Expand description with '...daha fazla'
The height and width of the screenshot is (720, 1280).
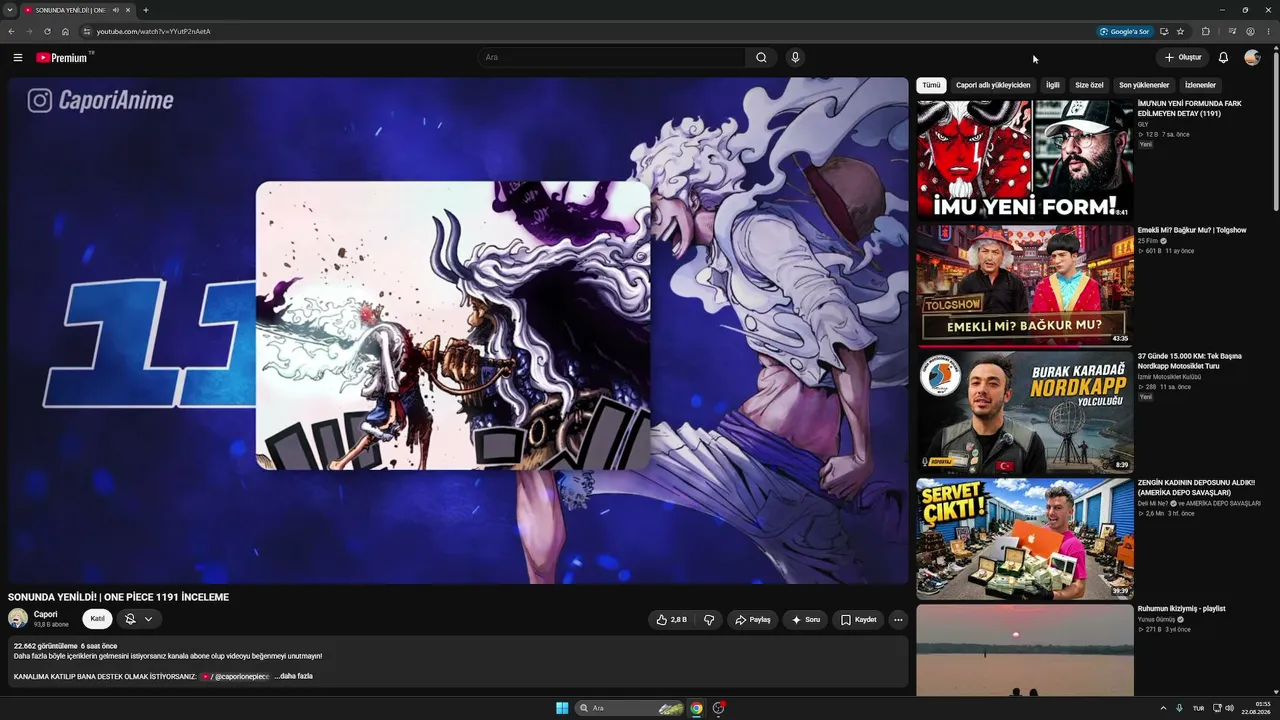tap(295, 676)
